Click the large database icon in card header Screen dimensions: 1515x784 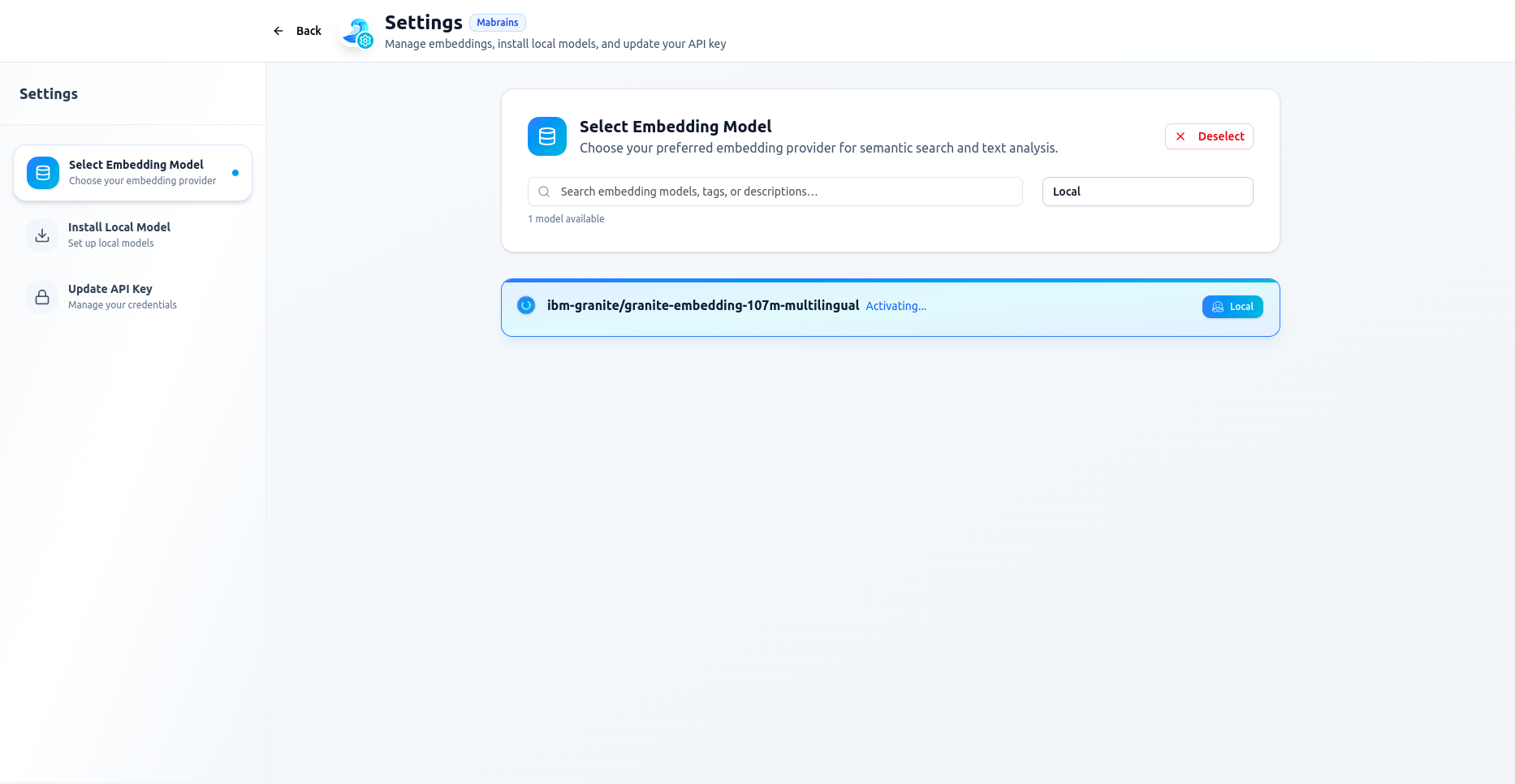coord(547,136)
